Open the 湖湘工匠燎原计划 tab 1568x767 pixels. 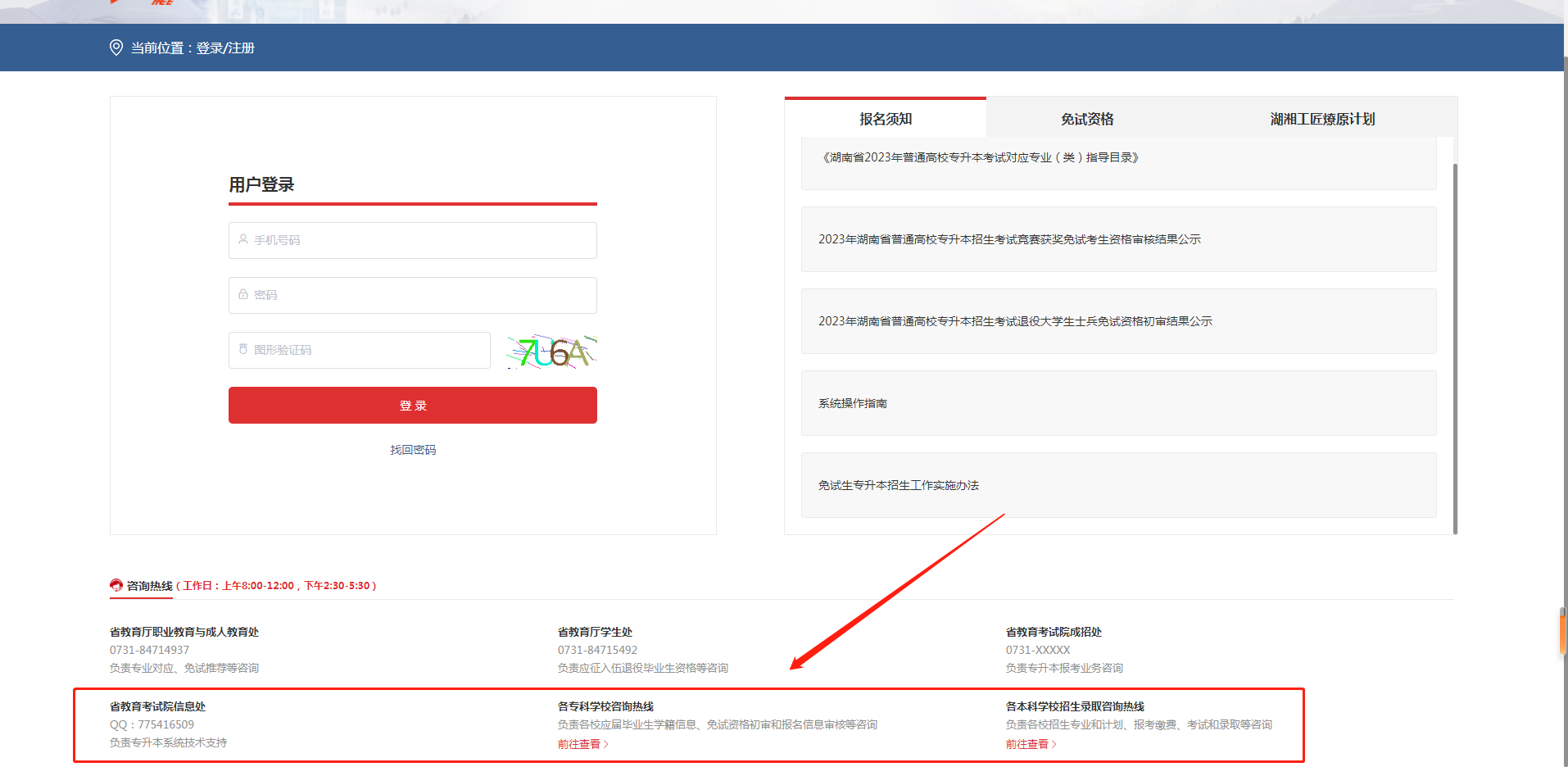pos(1322,119)
